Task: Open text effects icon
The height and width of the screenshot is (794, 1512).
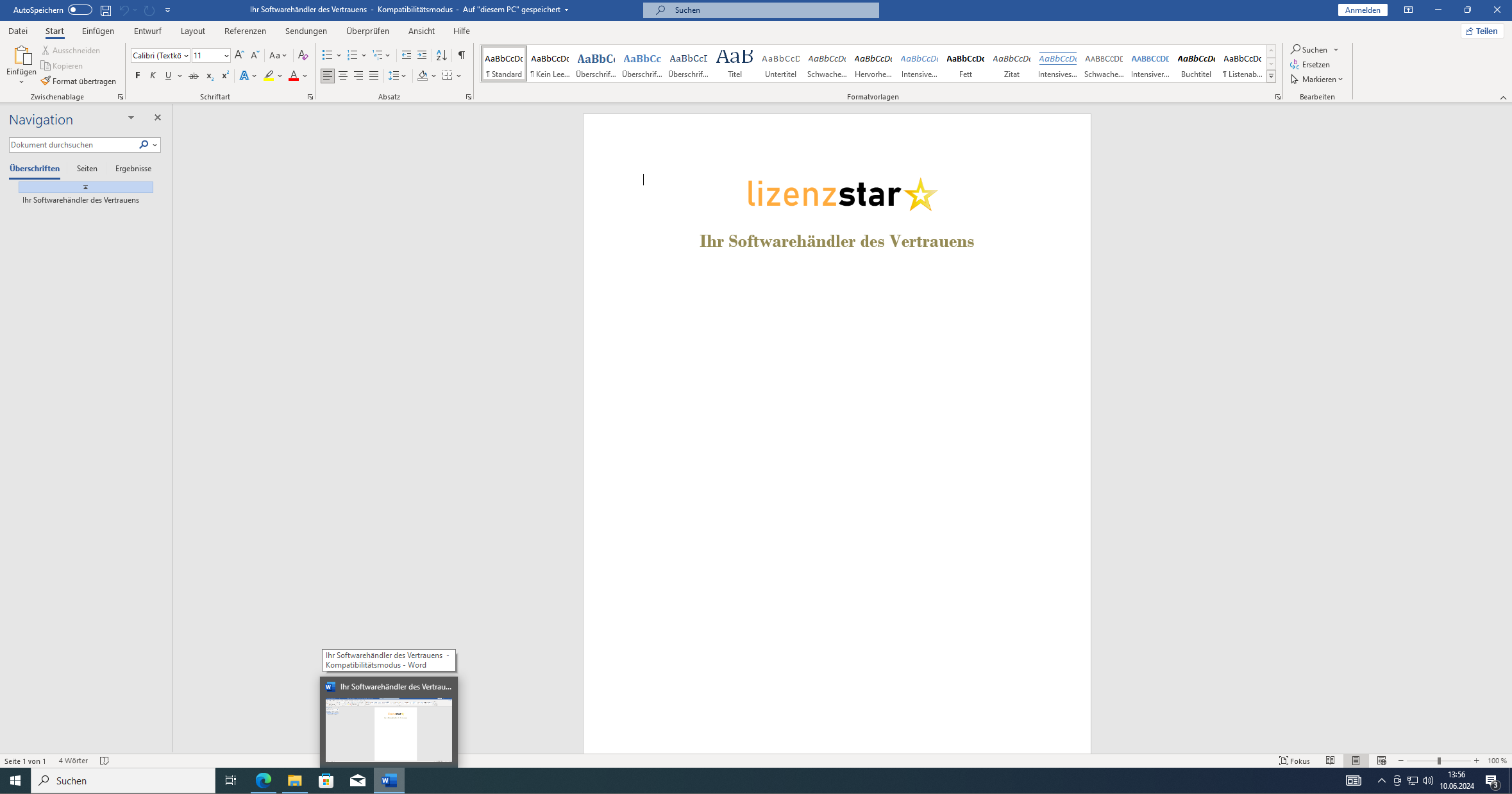Action: click(244, 76)
